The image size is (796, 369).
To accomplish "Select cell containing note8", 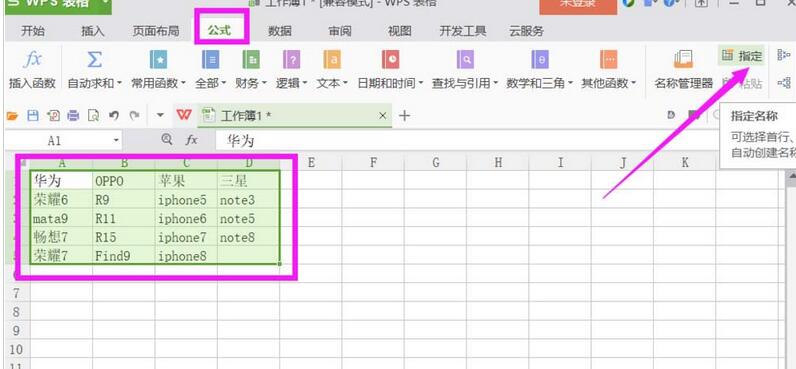I will (249, 237).
